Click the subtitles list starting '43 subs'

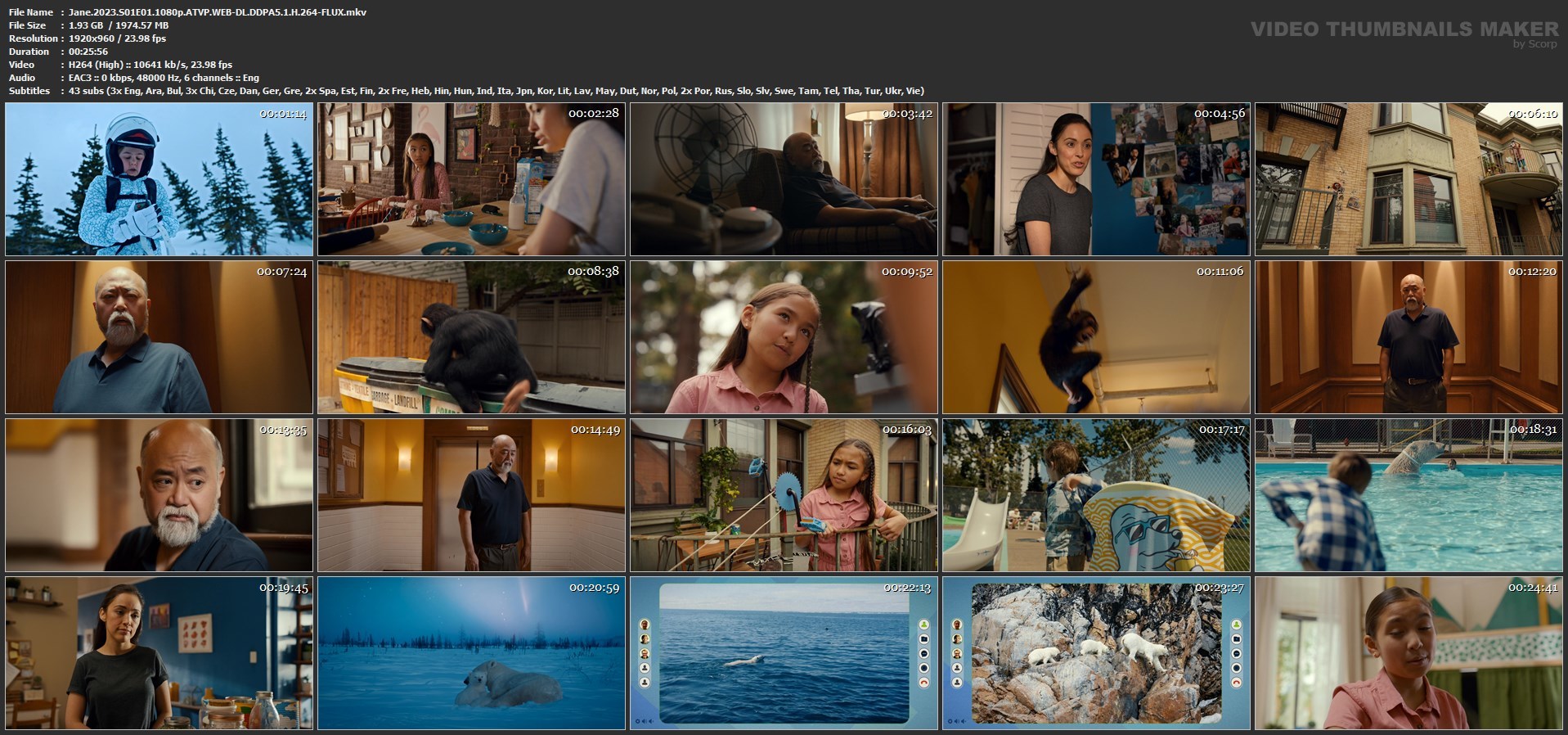click(496, 91)
